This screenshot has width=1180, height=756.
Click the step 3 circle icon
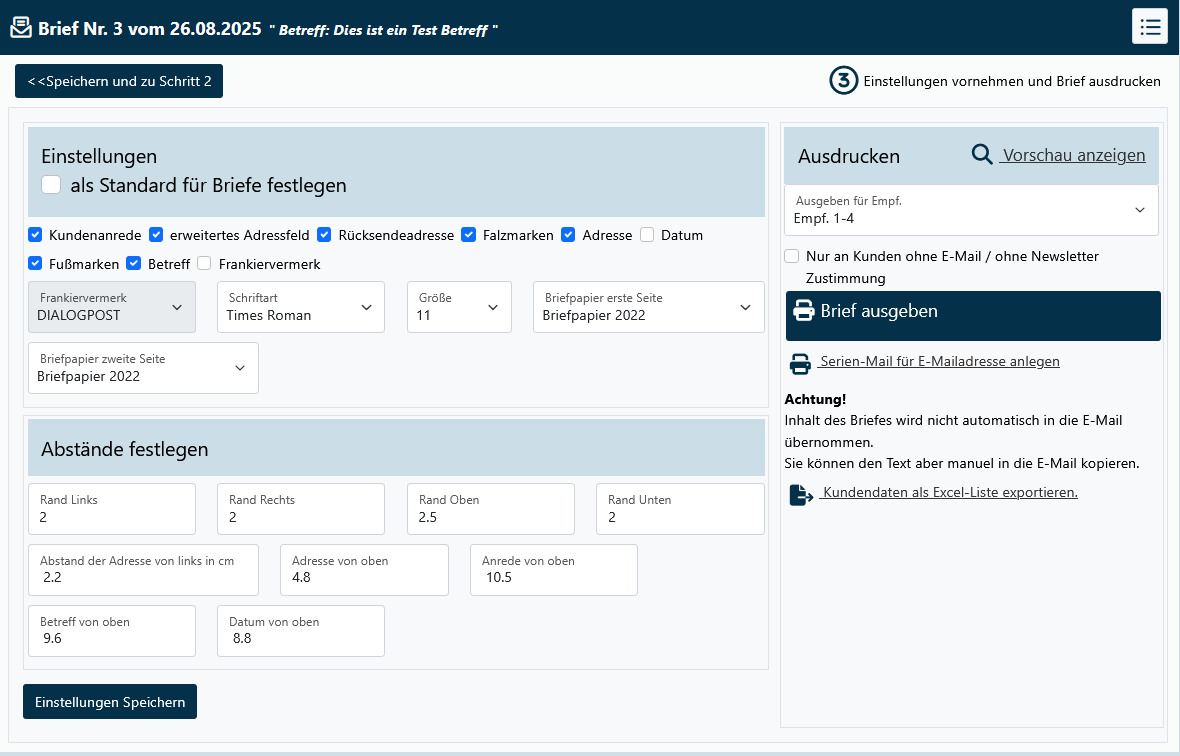pos(844,81)
